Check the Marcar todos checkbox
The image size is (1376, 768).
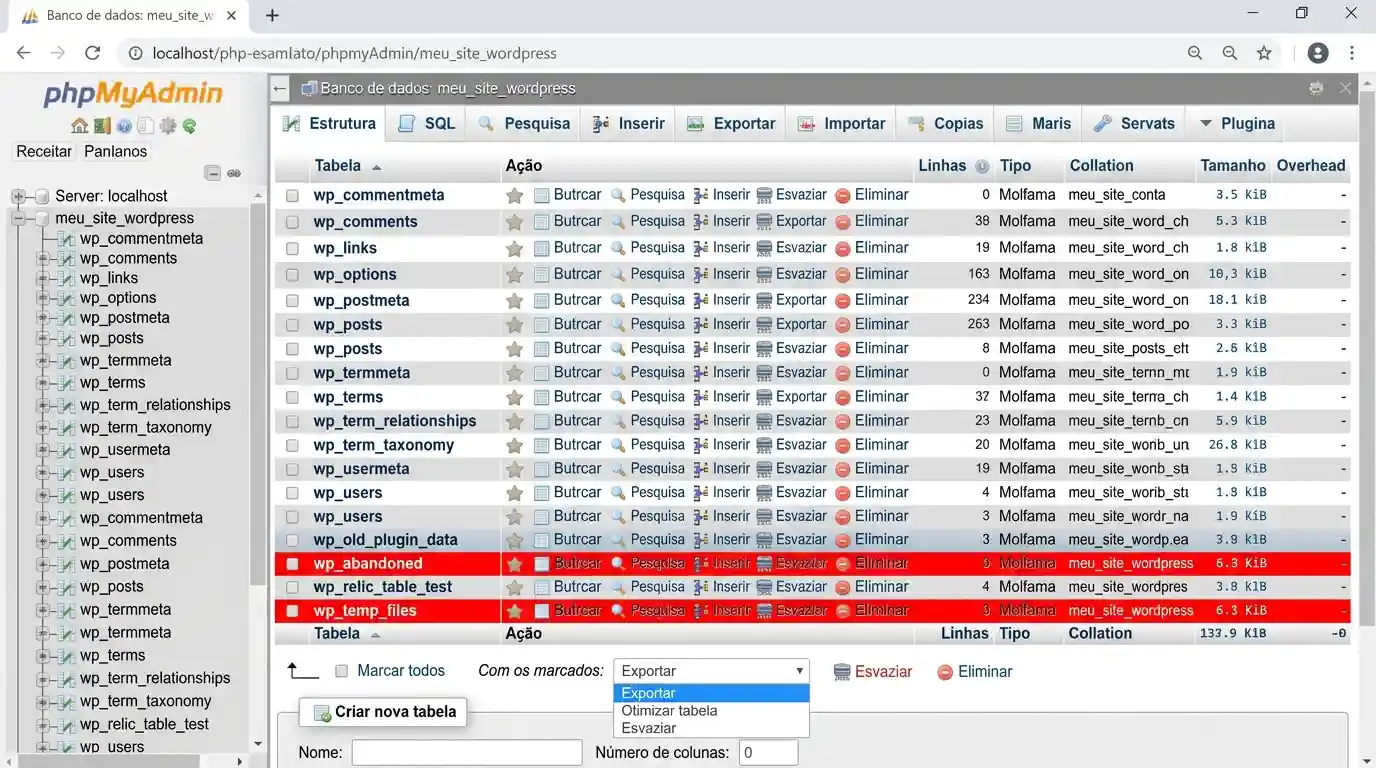(x=341, y=671)
